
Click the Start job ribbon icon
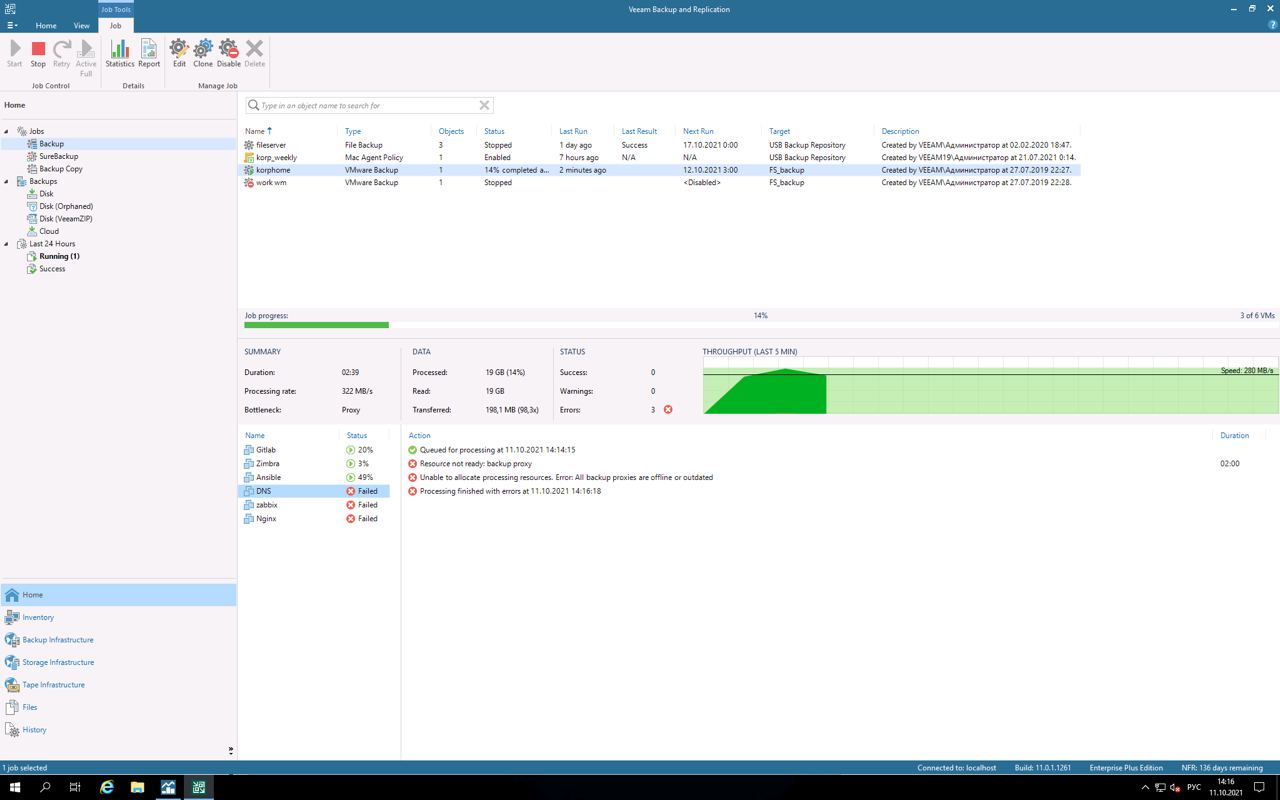[14, 53]
